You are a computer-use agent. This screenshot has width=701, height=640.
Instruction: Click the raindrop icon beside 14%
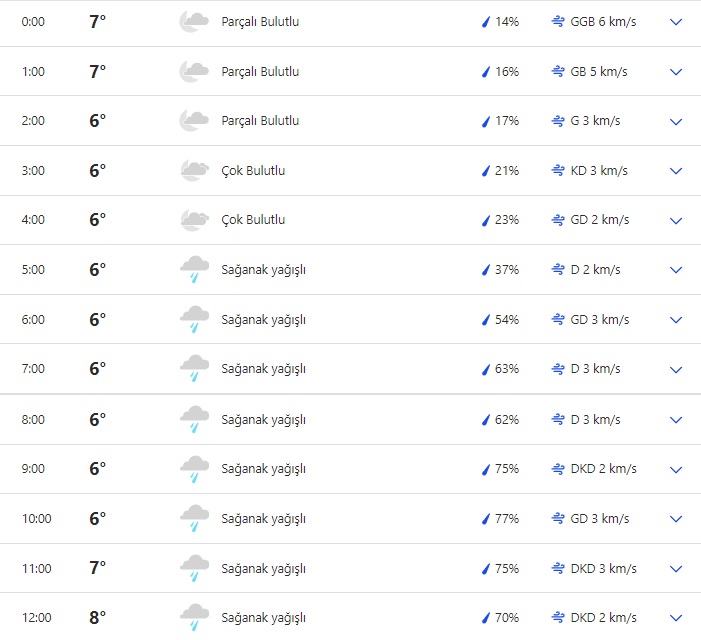coord(486,22)
